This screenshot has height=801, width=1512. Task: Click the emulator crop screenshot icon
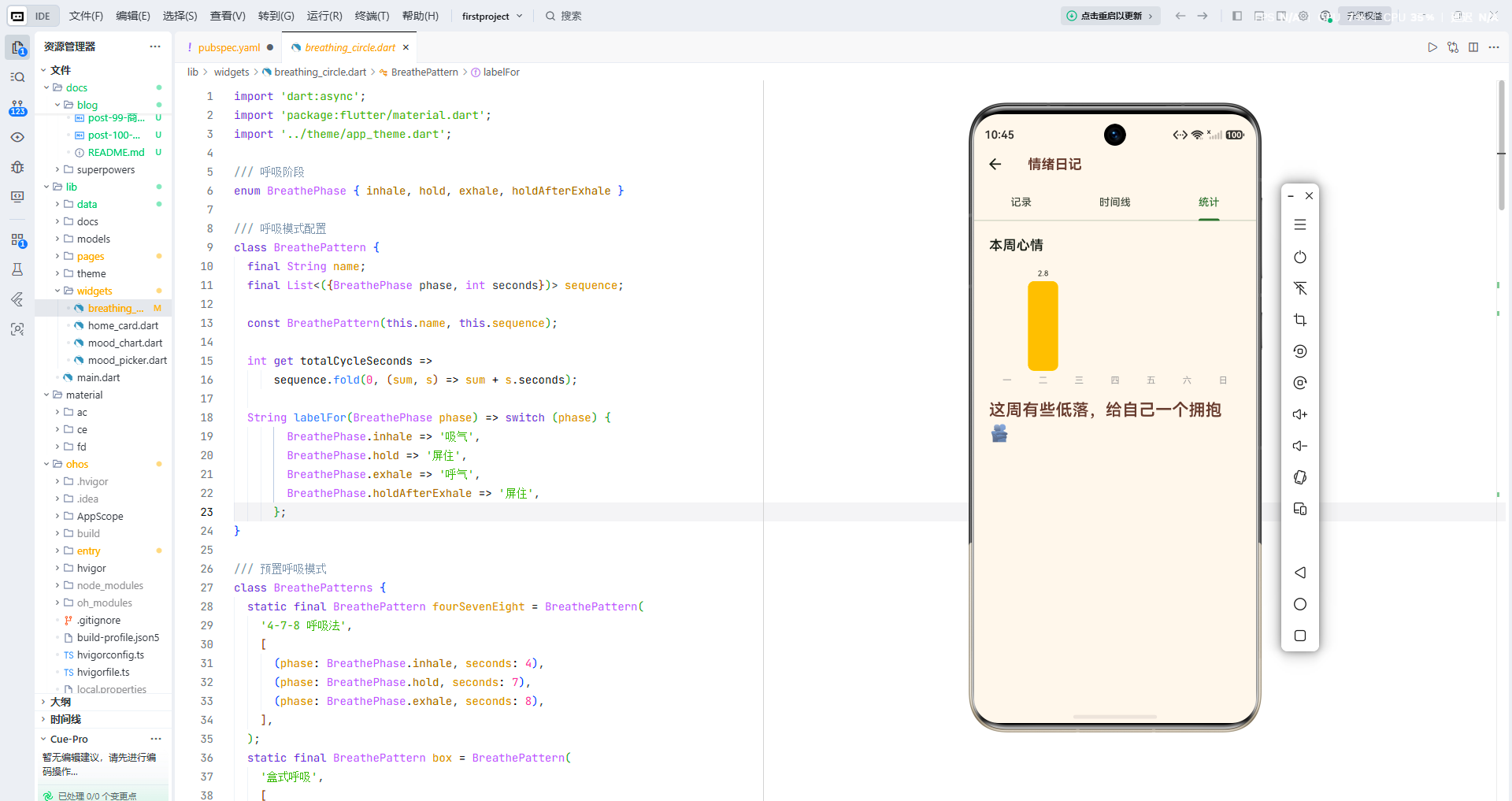pyautogui.click(x=1300, y=320)
